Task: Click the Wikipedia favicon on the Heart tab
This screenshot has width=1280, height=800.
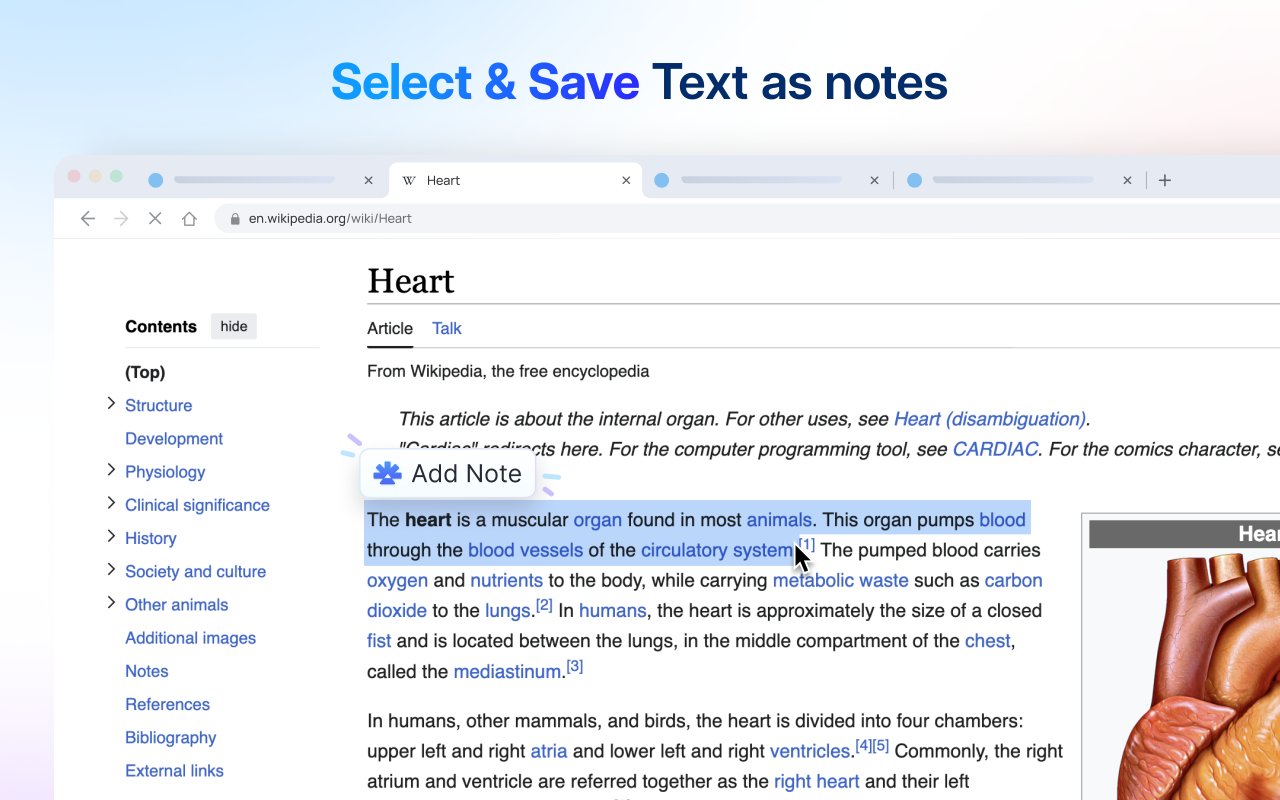Action: click(x=409, y=181)
